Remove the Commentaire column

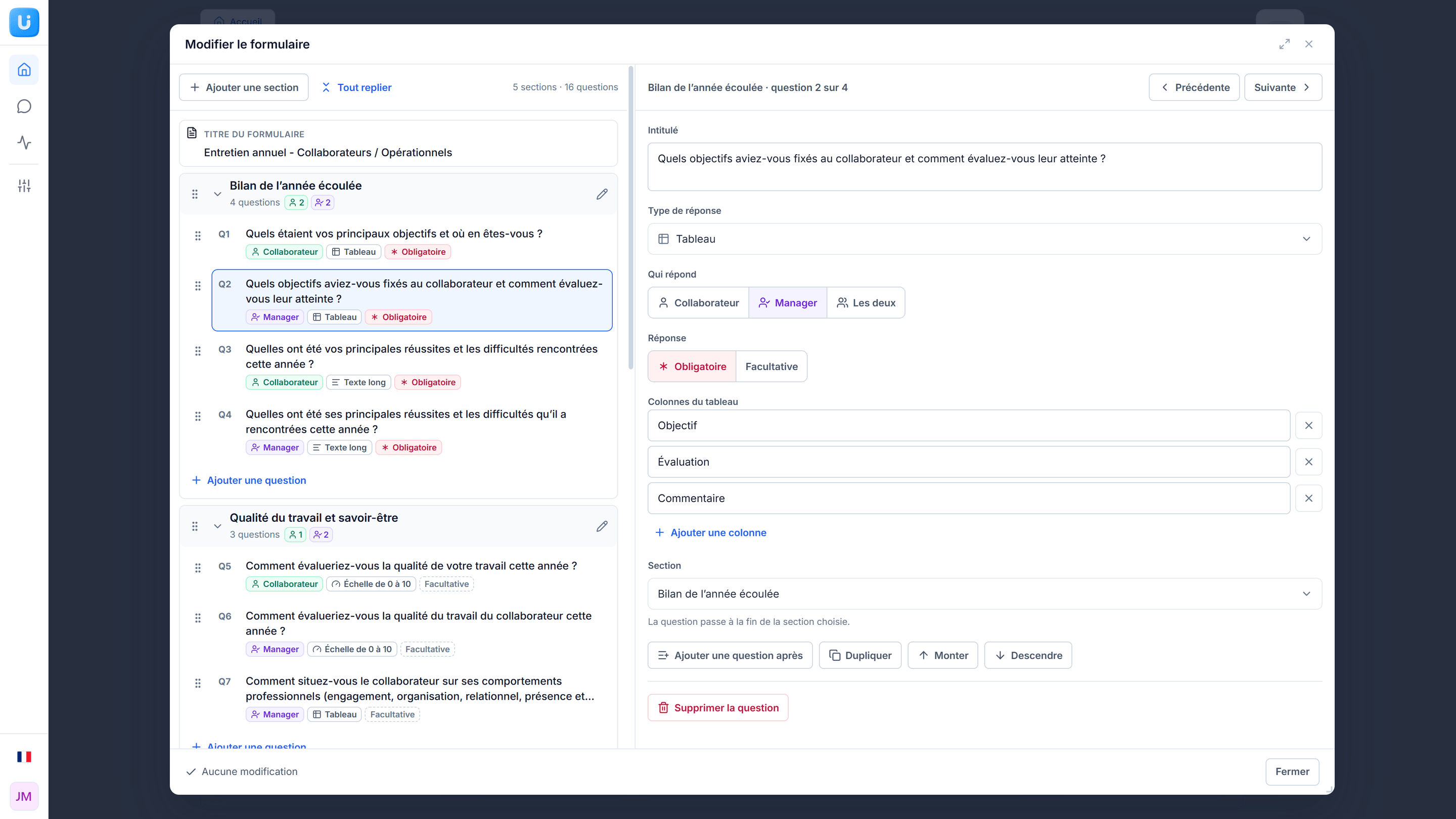click(1308, 498)
